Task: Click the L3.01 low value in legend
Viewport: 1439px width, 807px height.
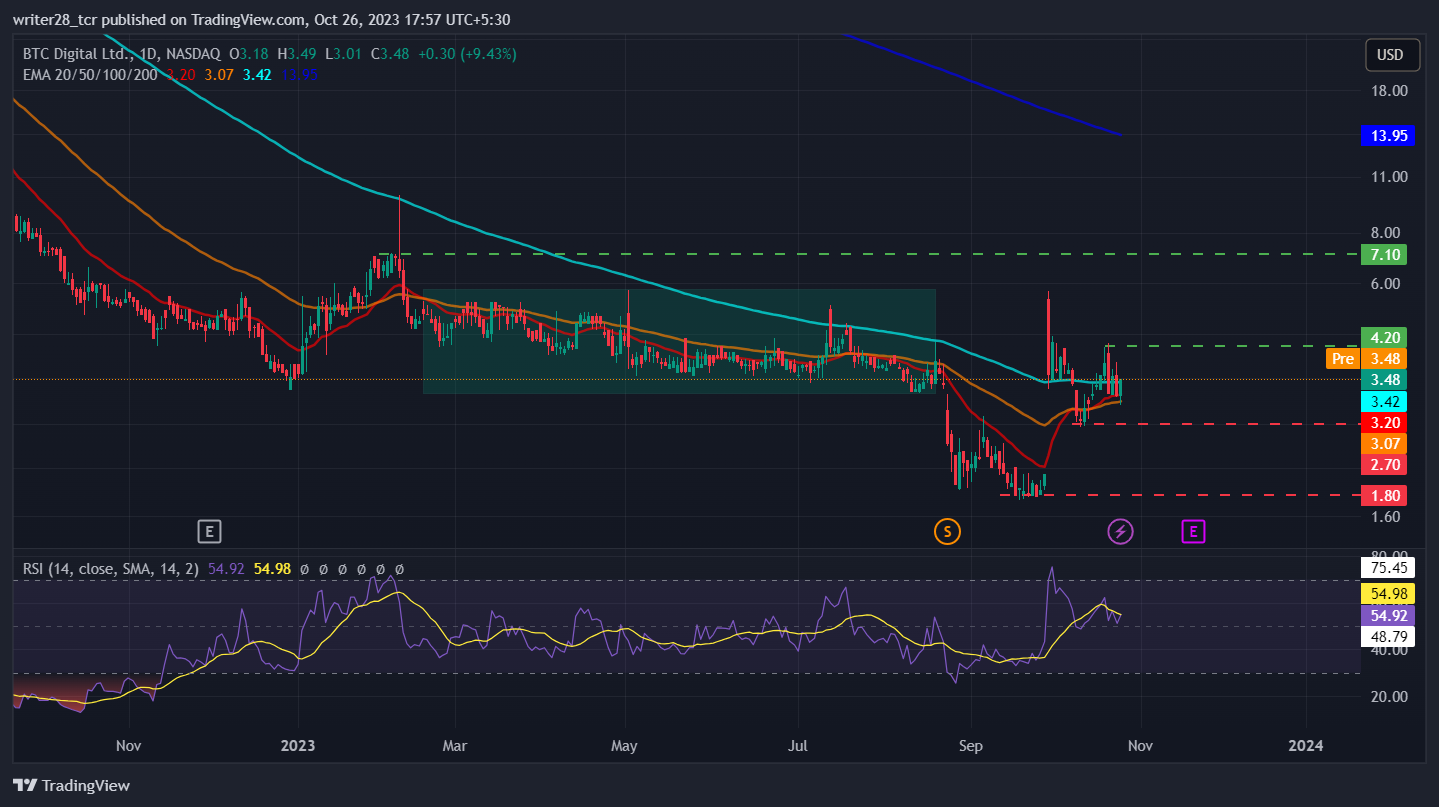Action: coord(343,54)
